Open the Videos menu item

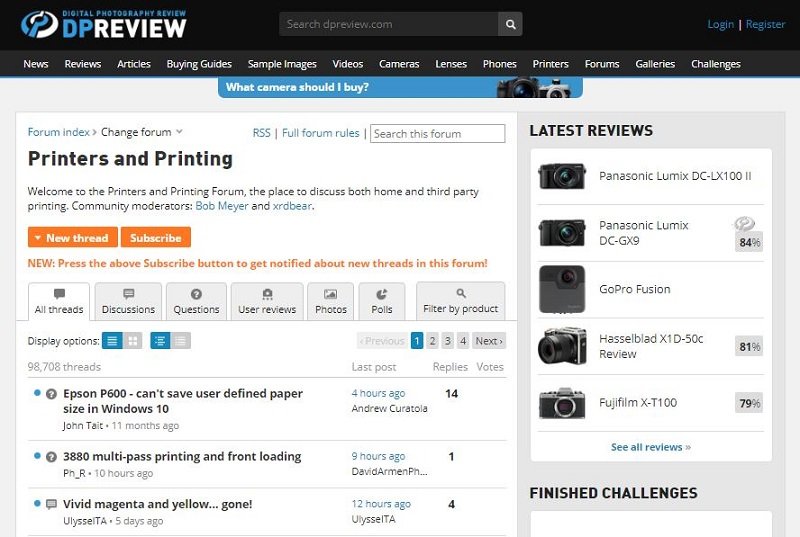tap(347, 64)
